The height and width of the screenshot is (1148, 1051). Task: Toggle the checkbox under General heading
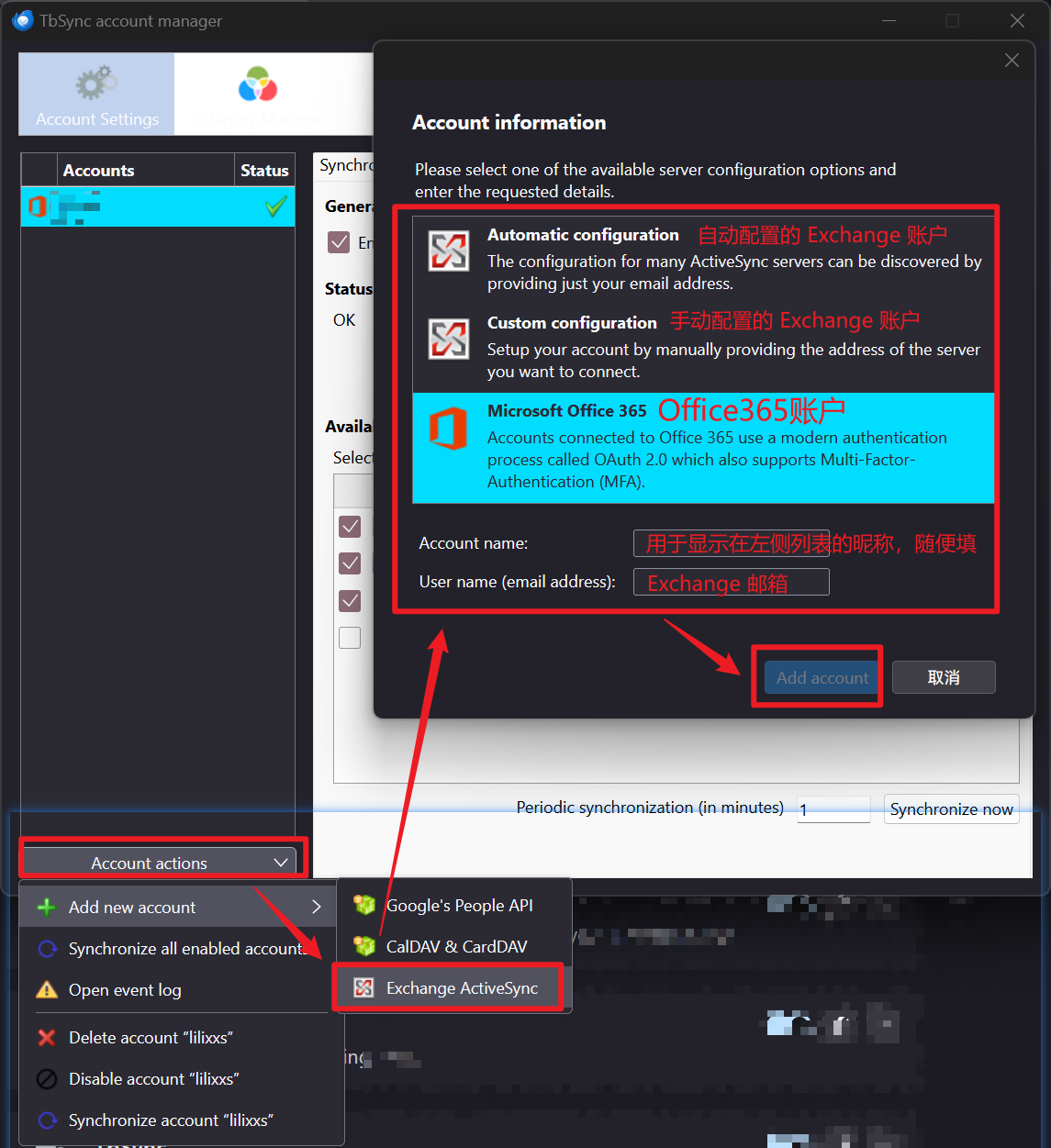click(339, 242)
